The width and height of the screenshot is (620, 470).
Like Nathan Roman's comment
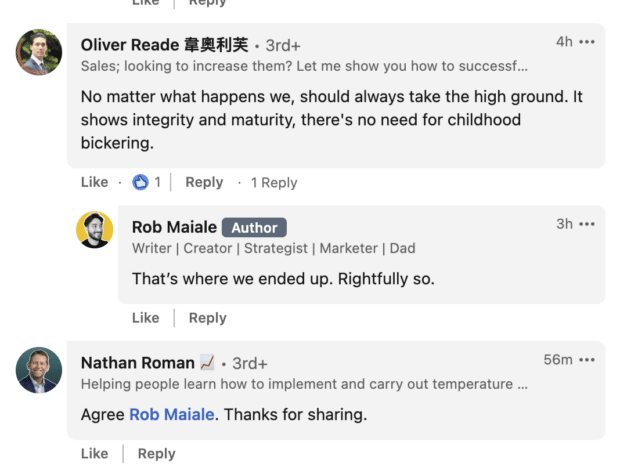(94, 453)
